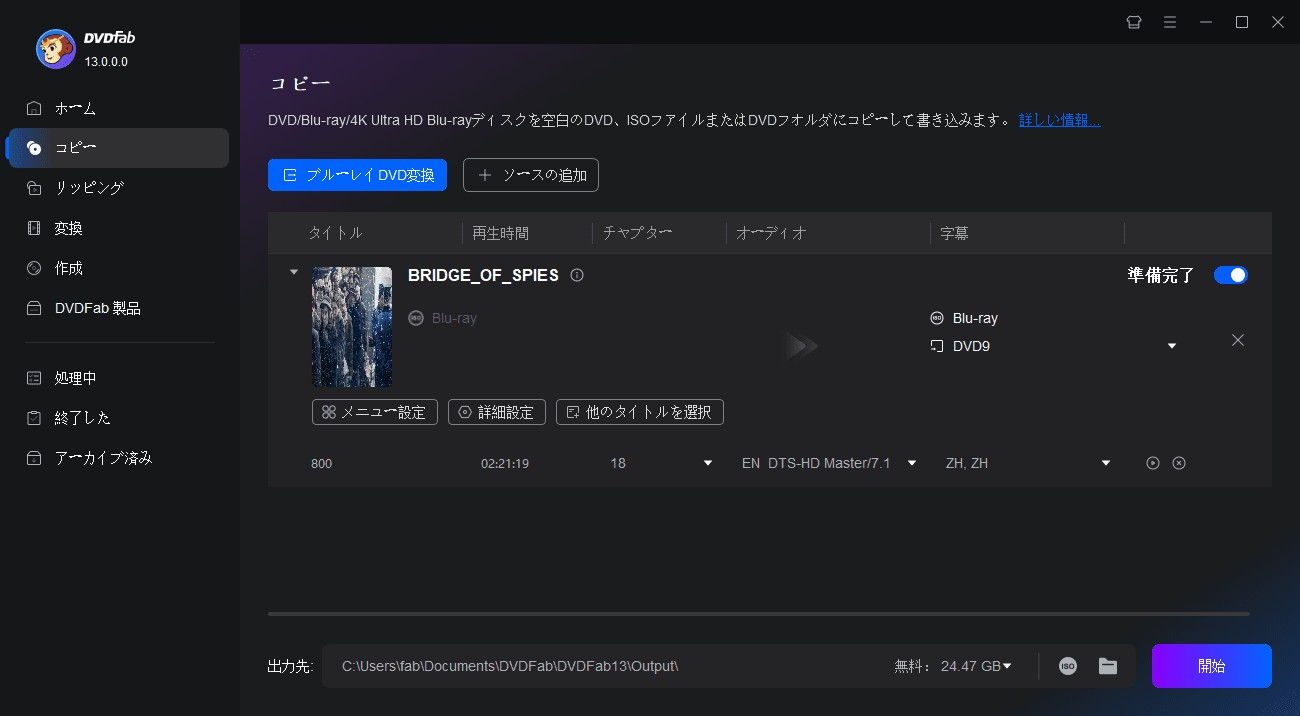Click the タイトル column header
1300x716 pixels.
[335, 233]
